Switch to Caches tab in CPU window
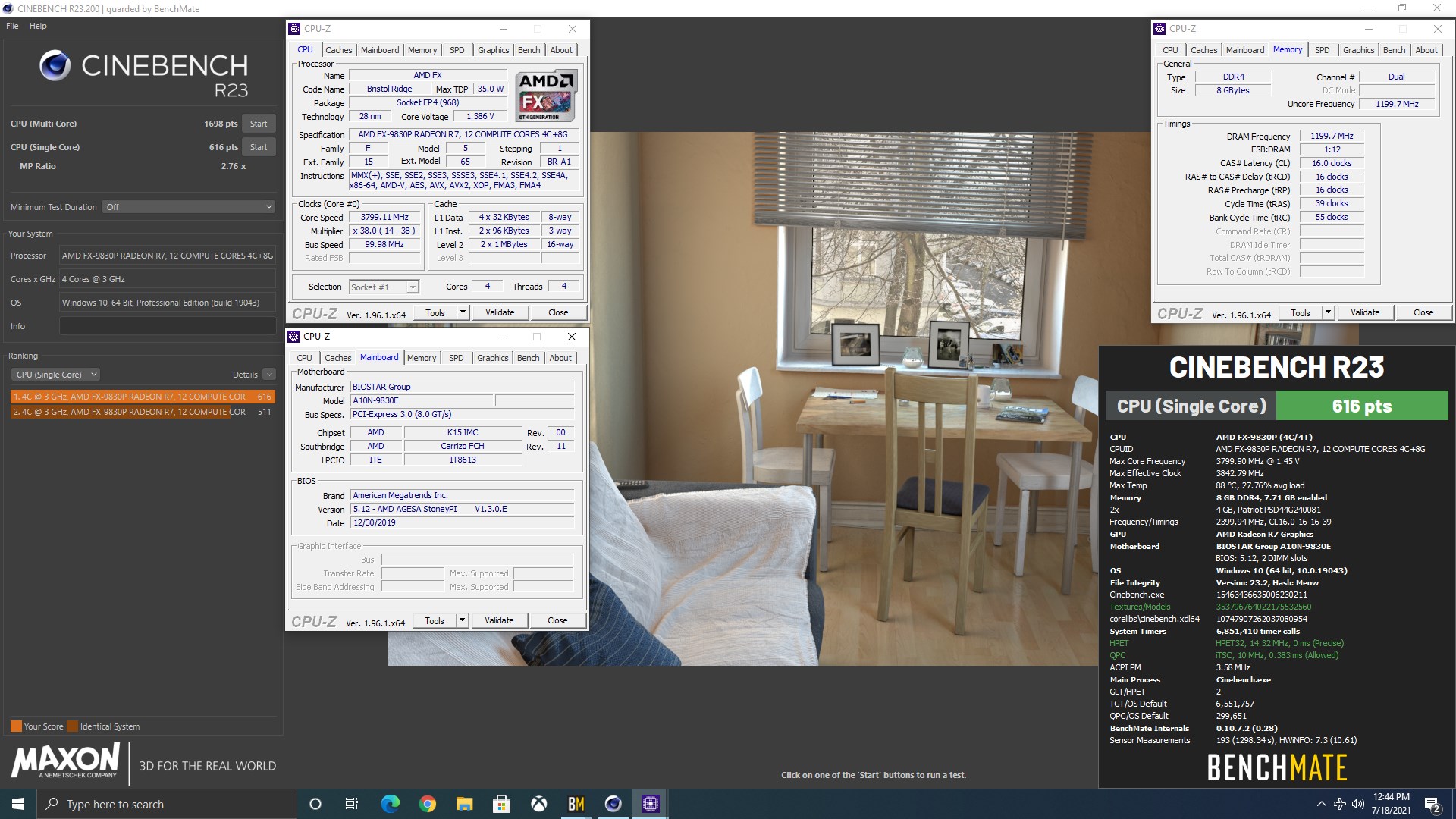 click(339, 50)
